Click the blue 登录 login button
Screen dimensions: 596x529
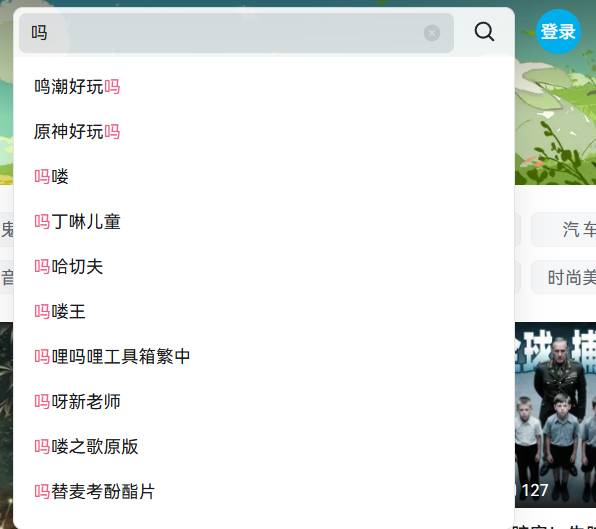coord(558,31)
